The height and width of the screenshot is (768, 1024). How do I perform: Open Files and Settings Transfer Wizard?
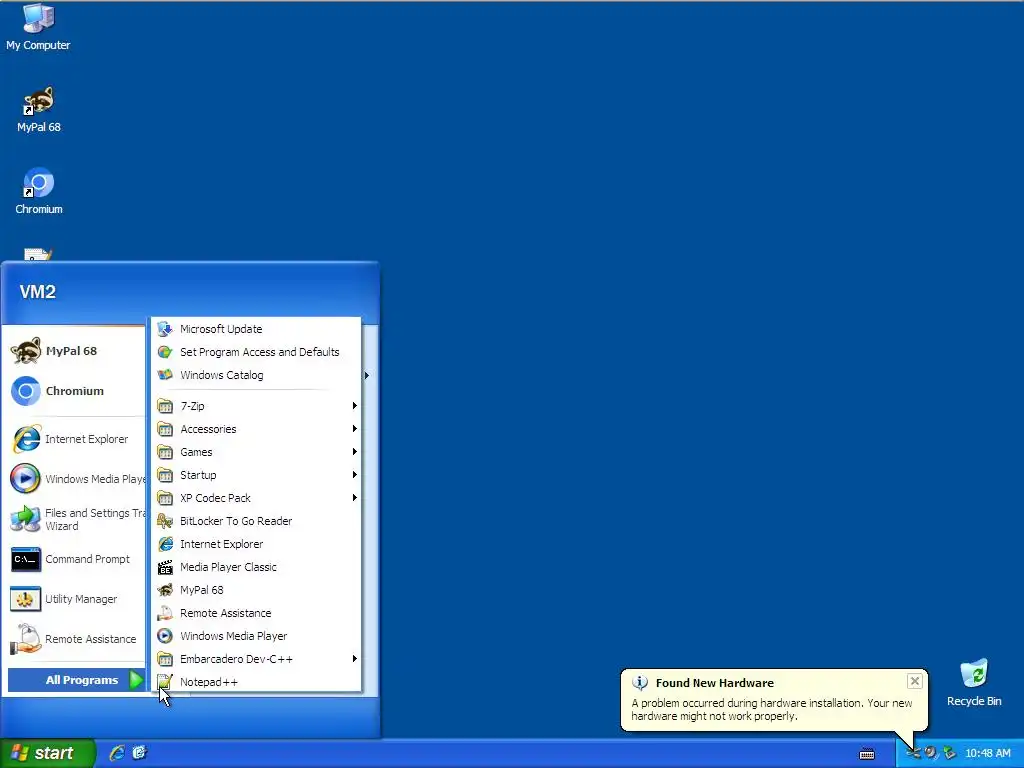click(x=73, y=519)
